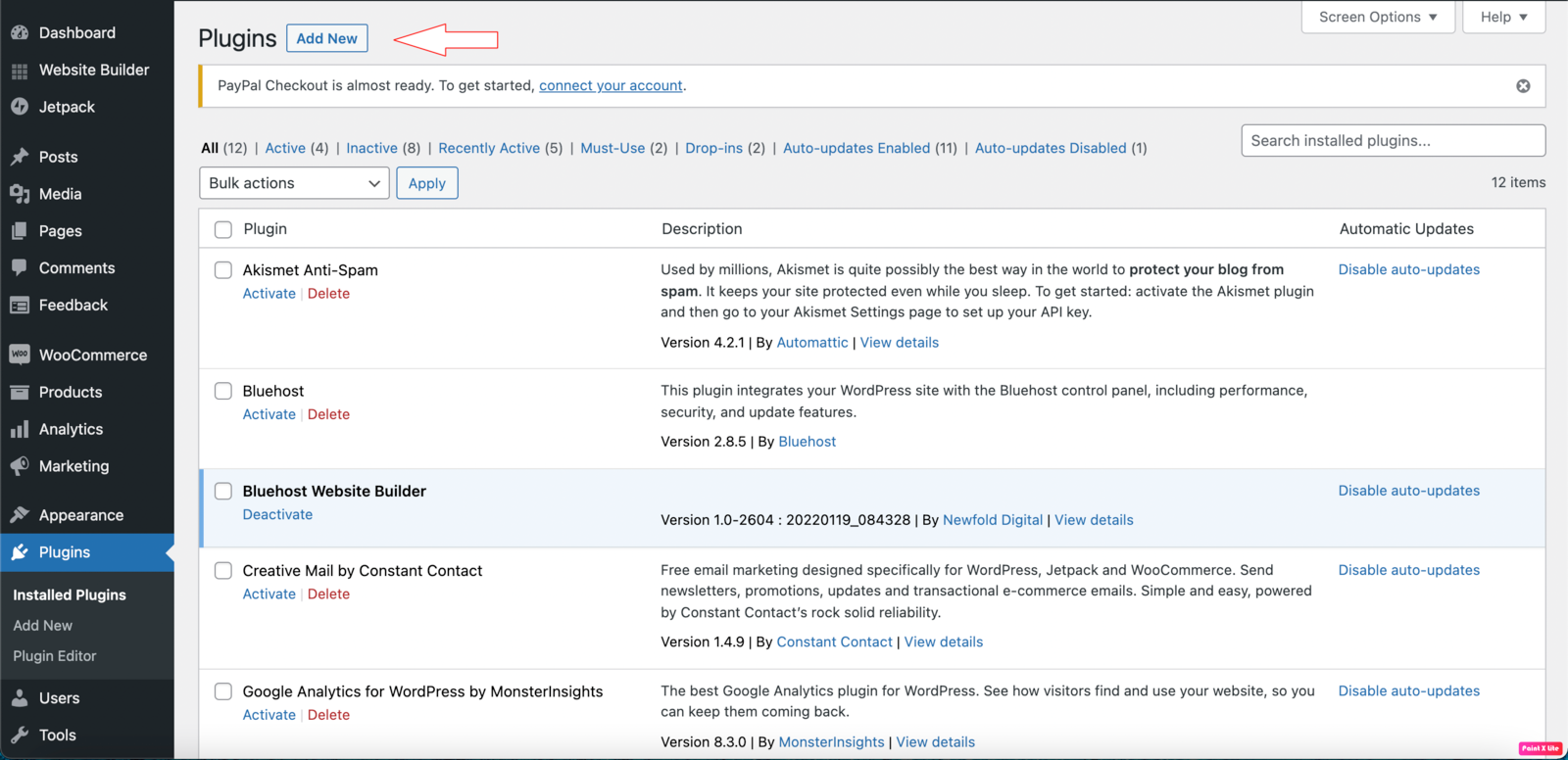Open the Constant Contact author link
Screen dimensions: 1568x760
pyautogui.click(x=834, y=642)
